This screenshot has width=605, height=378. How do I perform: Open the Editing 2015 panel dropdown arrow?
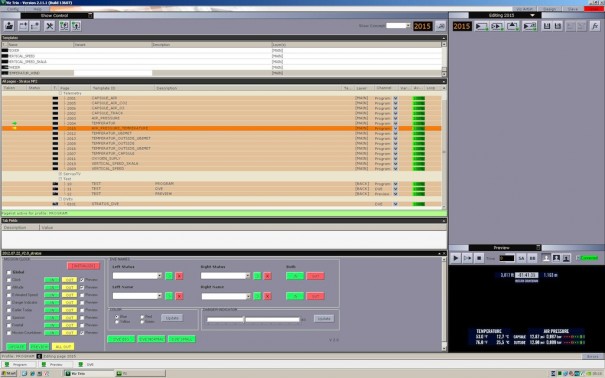tap(532, 15)
